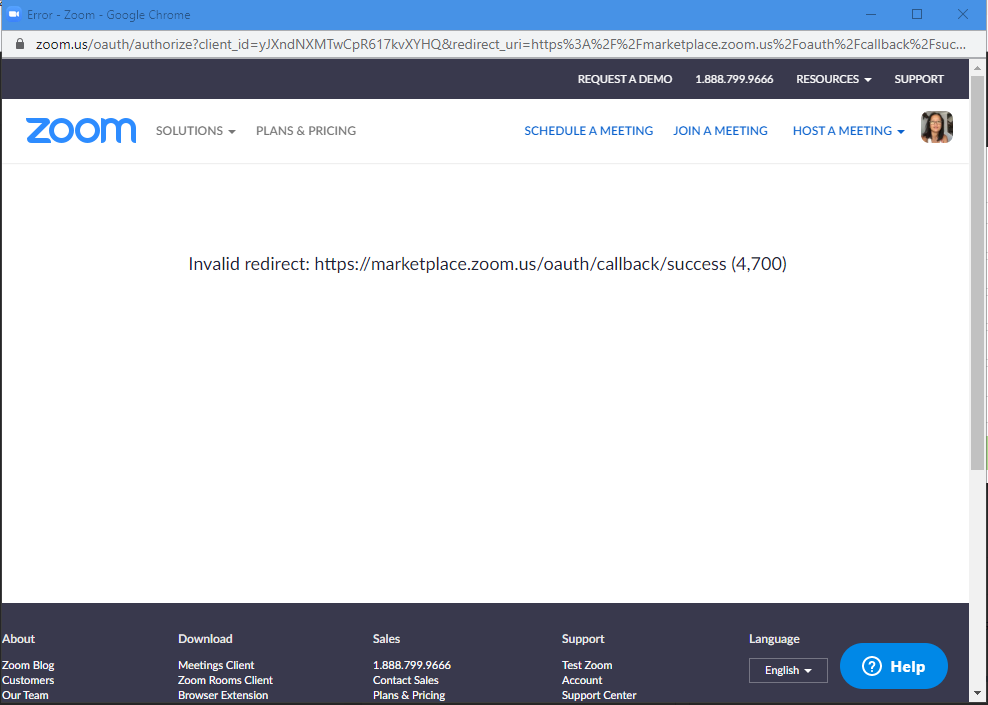Expand the Host a Meeting dropdown
Screen dimensions: 988x705
[848, 130]
